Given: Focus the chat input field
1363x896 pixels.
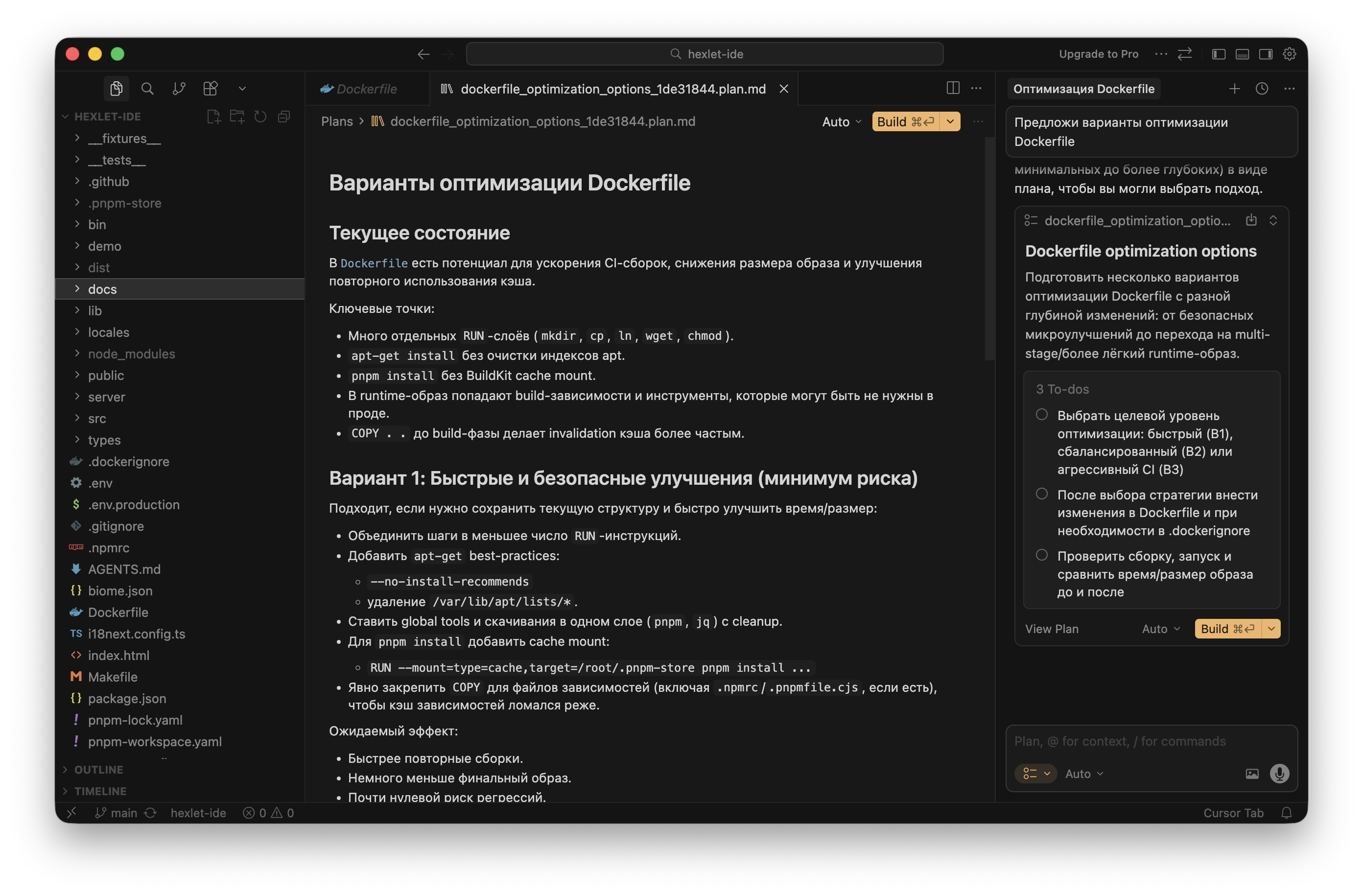Looking at the screenshot, I should (x=1151, y=741).
